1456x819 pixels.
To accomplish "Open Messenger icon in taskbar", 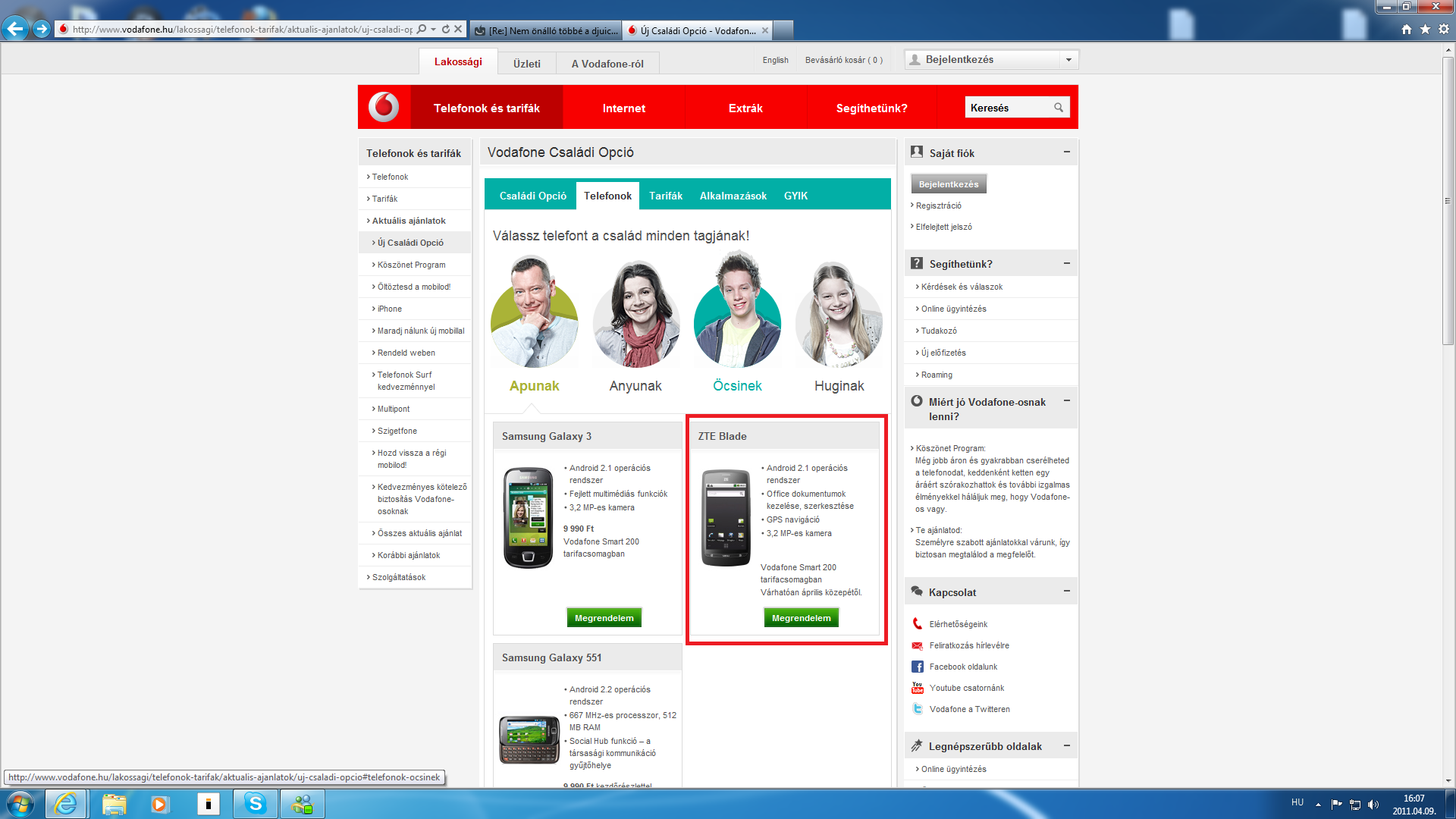I will click(x=303, y=804).
